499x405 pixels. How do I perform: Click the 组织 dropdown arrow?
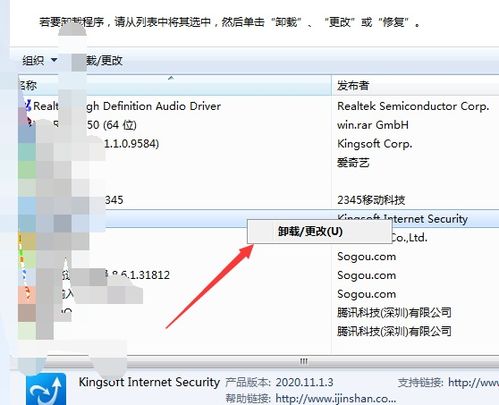click(54, 60)
